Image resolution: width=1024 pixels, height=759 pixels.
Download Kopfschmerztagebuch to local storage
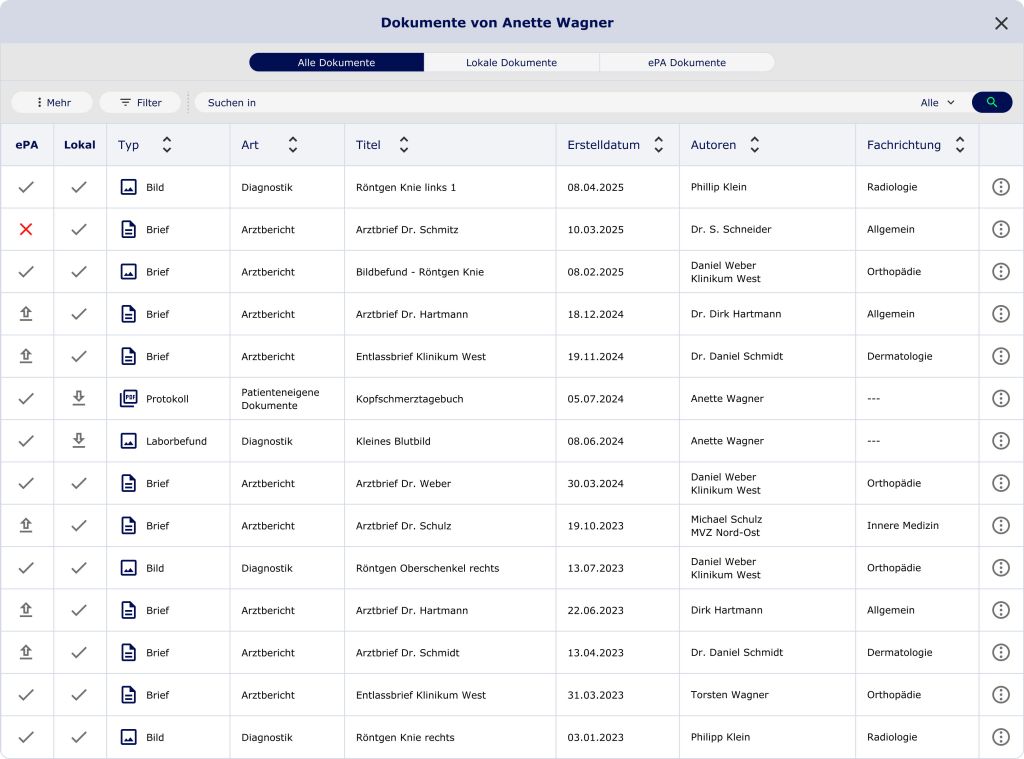click(x=79, y=398)
